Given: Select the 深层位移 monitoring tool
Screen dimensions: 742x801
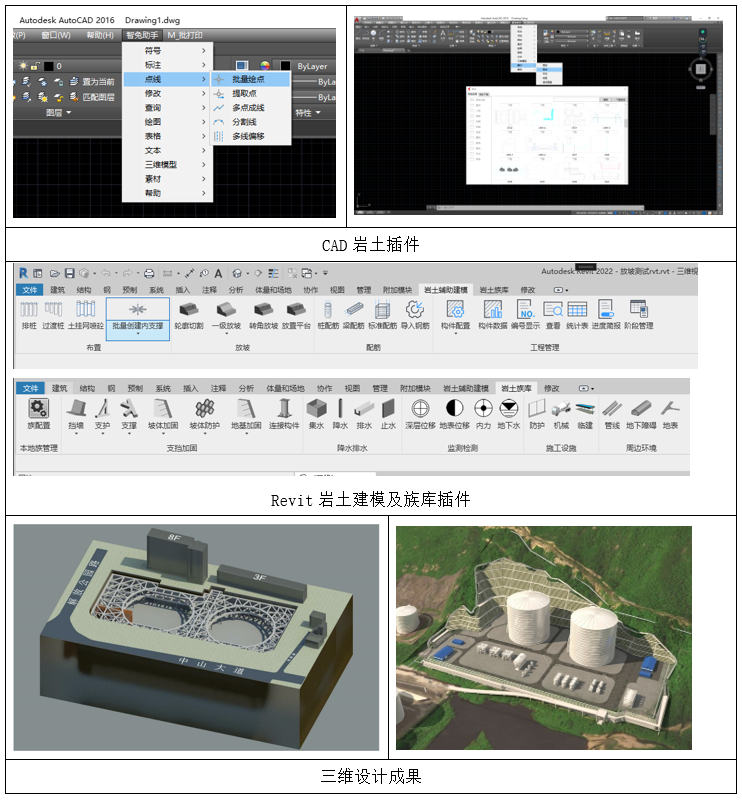Looking at the screenshot, I should [x=420, y=414].
